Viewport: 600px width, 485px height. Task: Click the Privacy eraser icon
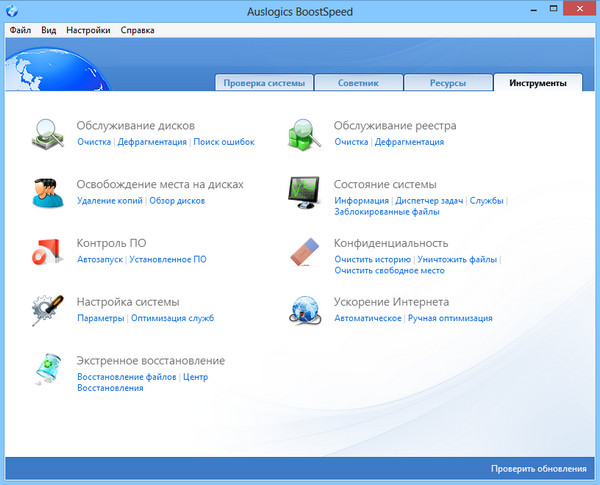305,252
